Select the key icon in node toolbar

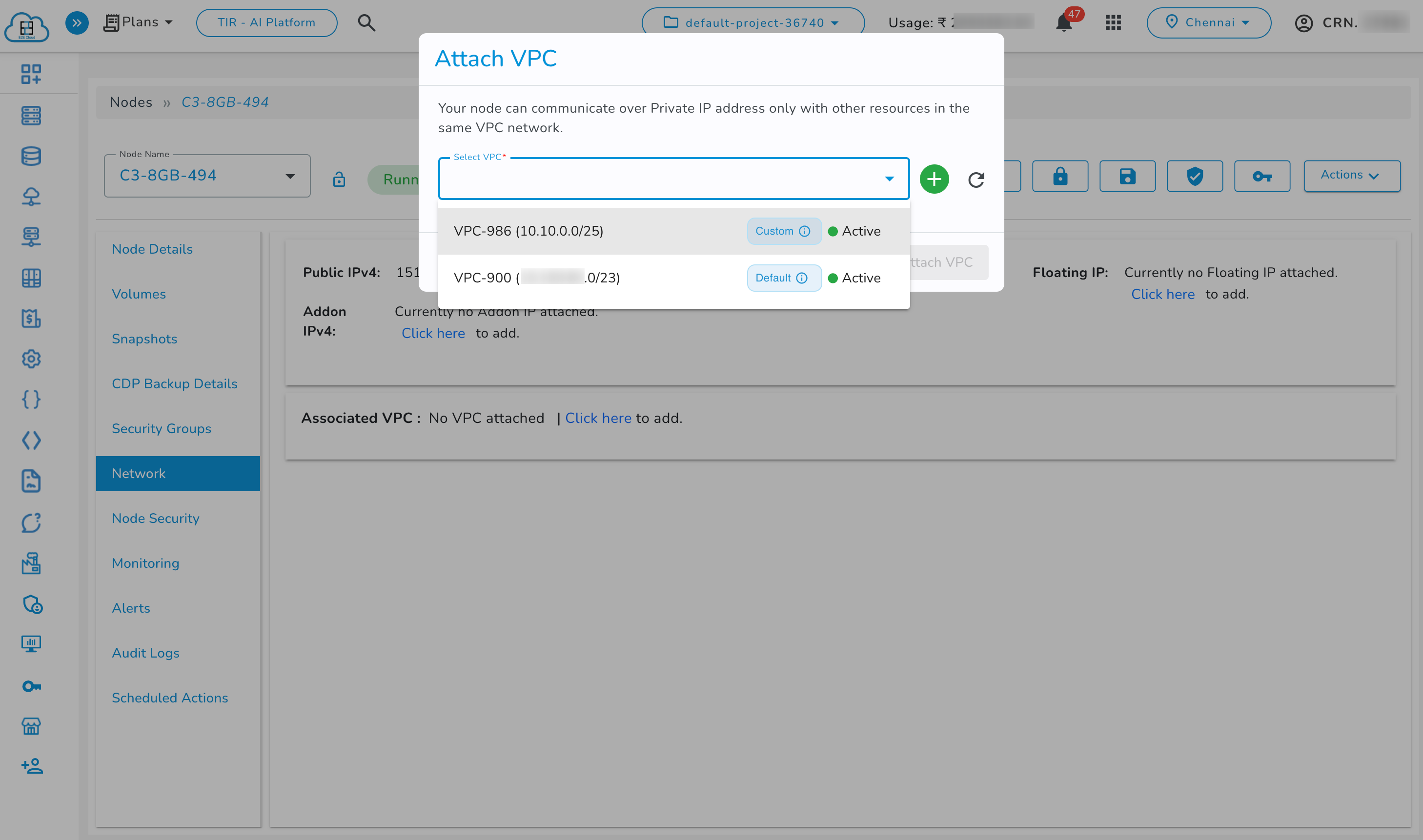[1262, 176]
